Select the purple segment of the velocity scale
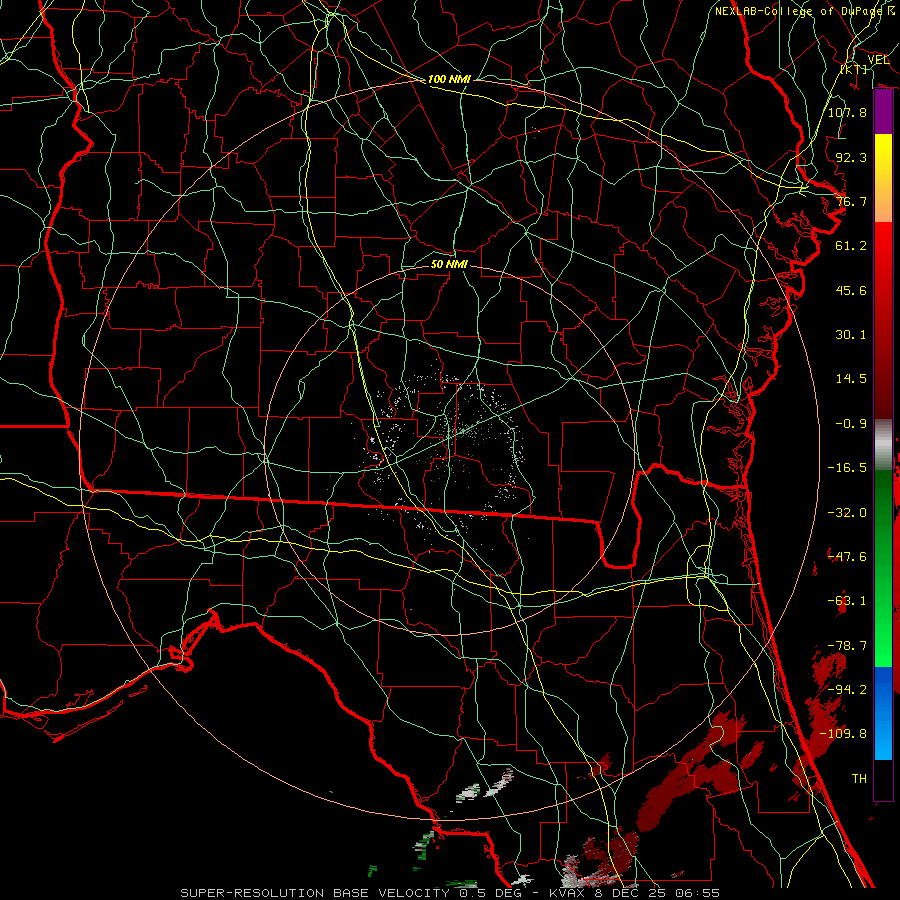 click(883, 112)
